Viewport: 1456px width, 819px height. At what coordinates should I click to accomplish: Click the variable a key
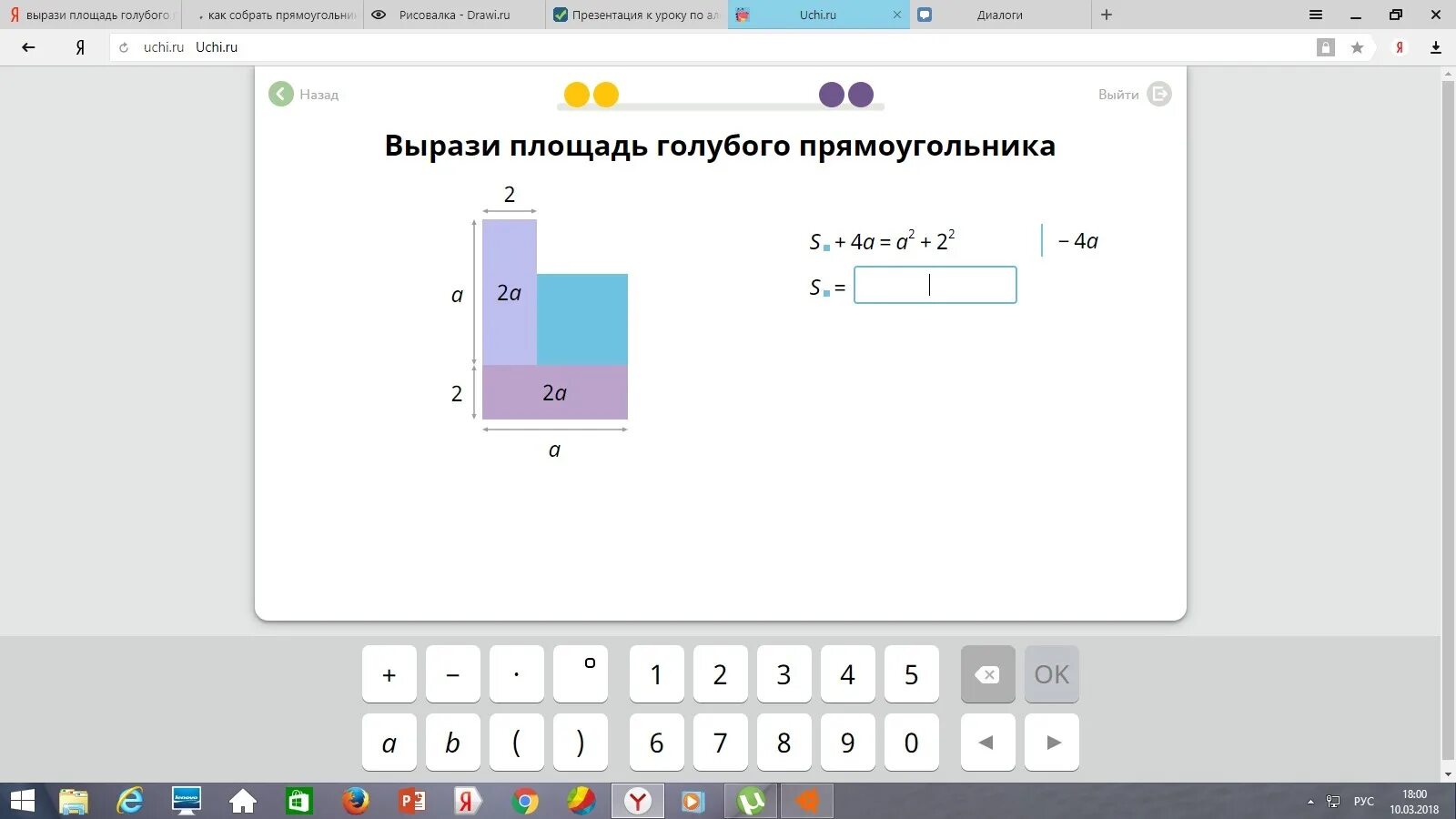(x=389, y=743)
